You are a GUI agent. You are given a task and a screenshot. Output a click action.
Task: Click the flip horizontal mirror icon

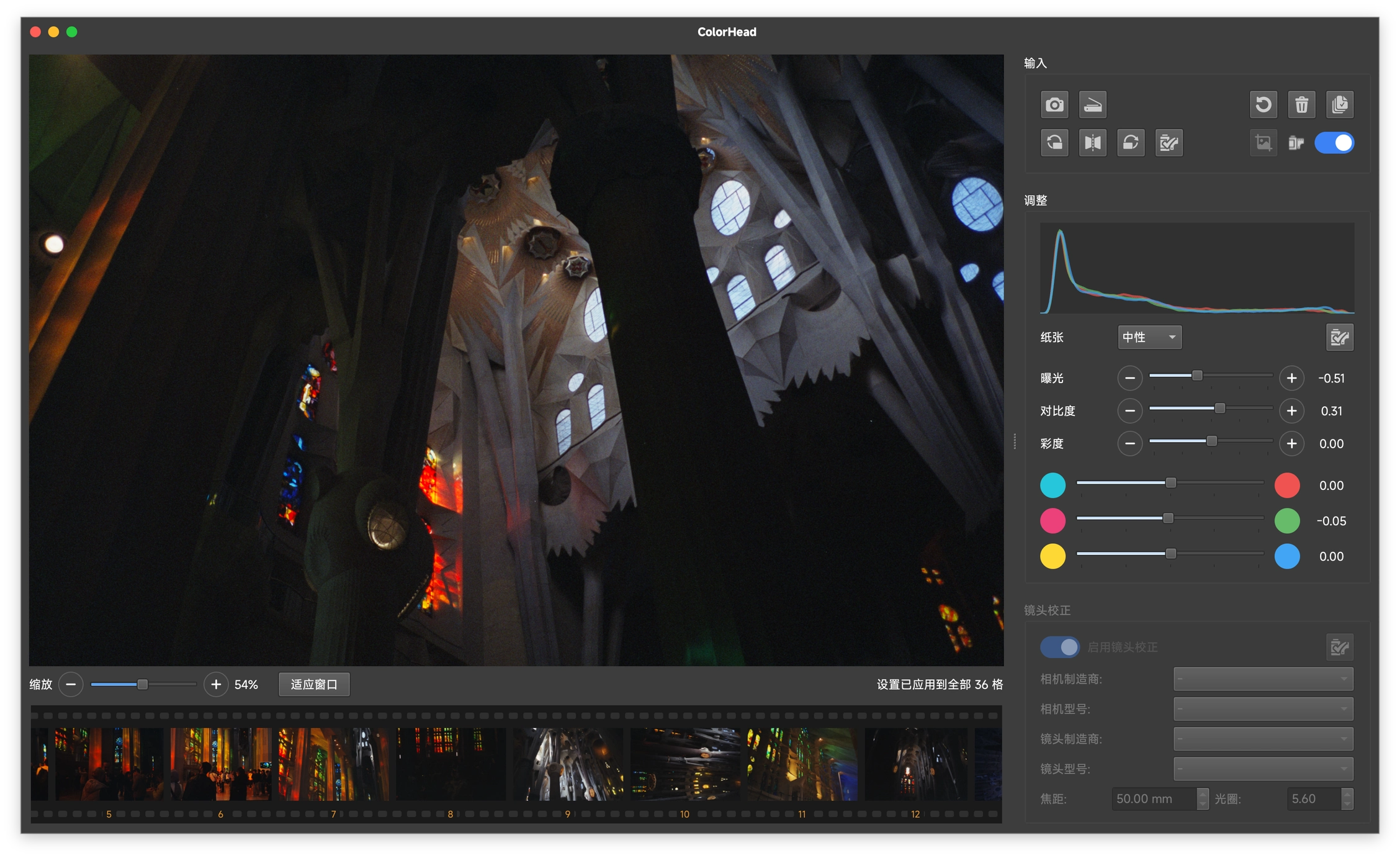(1092, 143)
